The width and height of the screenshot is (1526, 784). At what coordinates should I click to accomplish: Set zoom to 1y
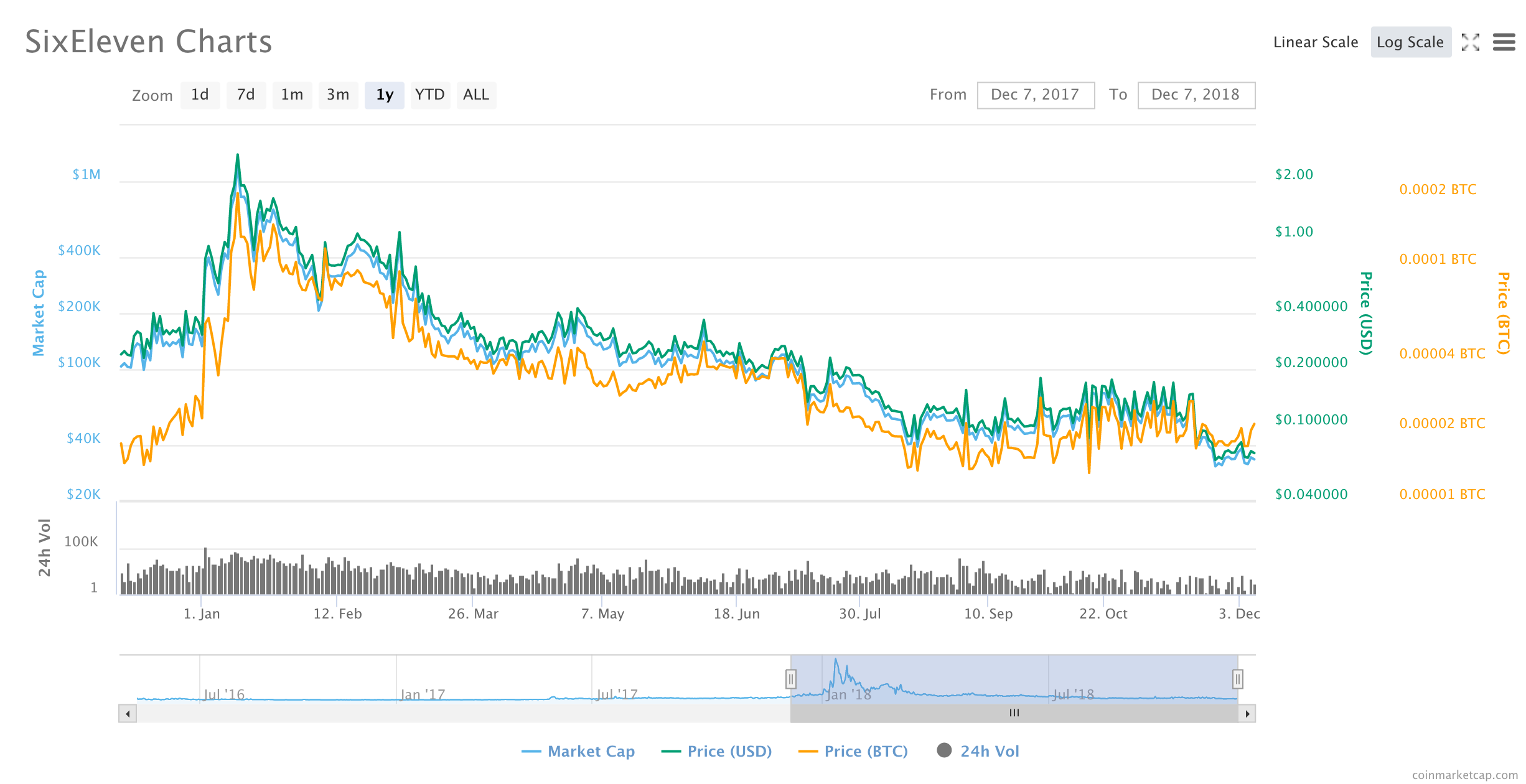(385, 95)
